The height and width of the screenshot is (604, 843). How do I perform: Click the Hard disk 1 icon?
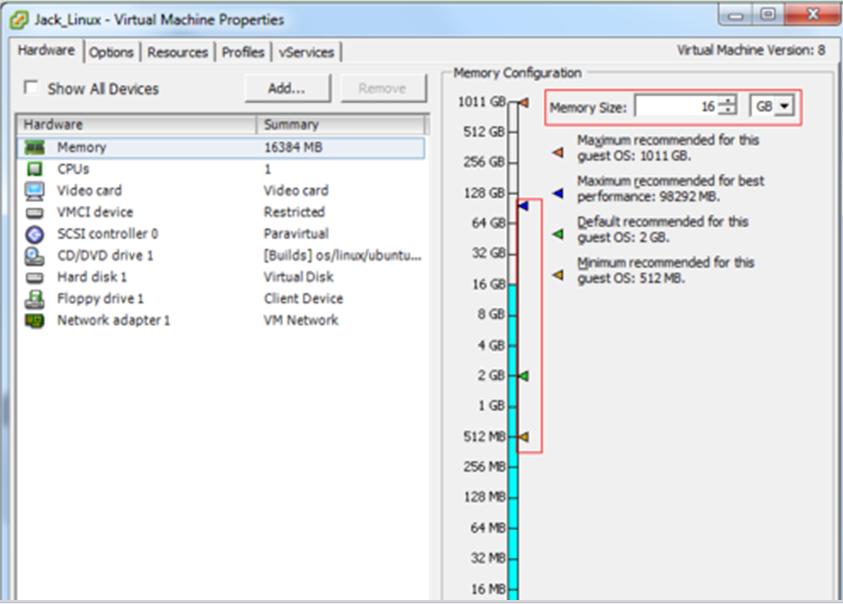coord(34,277)
